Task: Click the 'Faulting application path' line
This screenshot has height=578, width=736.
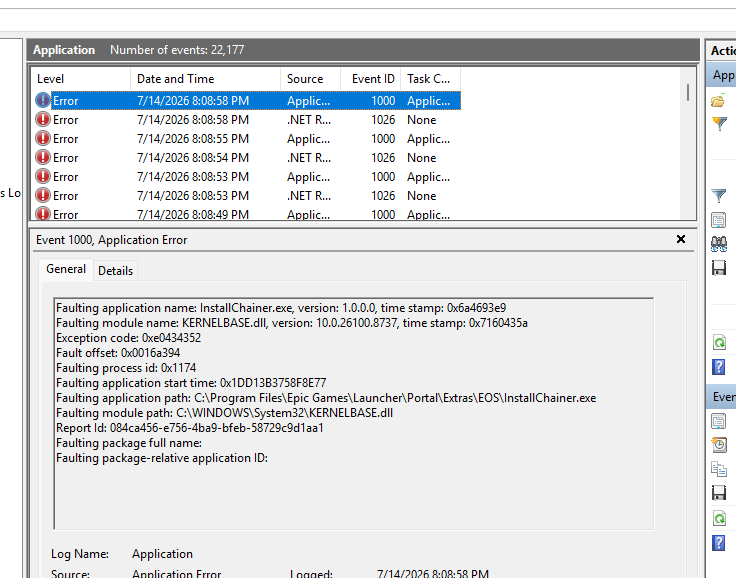Action: (326, 398)
